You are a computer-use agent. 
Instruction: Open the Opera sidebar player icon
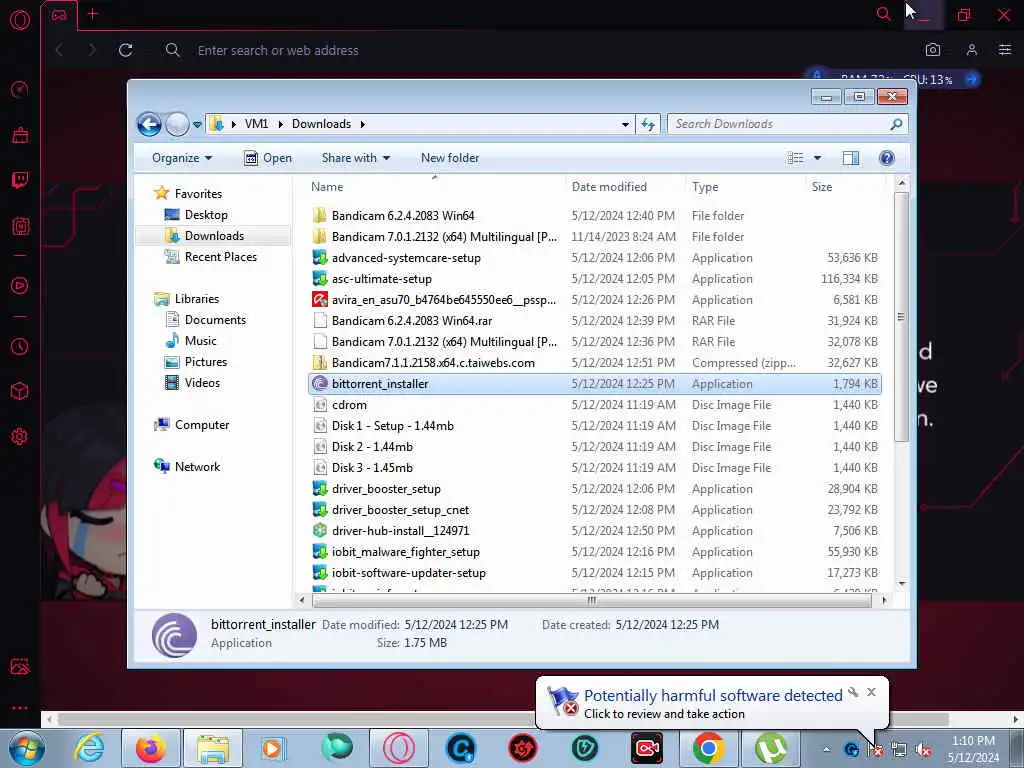[20, 285]
